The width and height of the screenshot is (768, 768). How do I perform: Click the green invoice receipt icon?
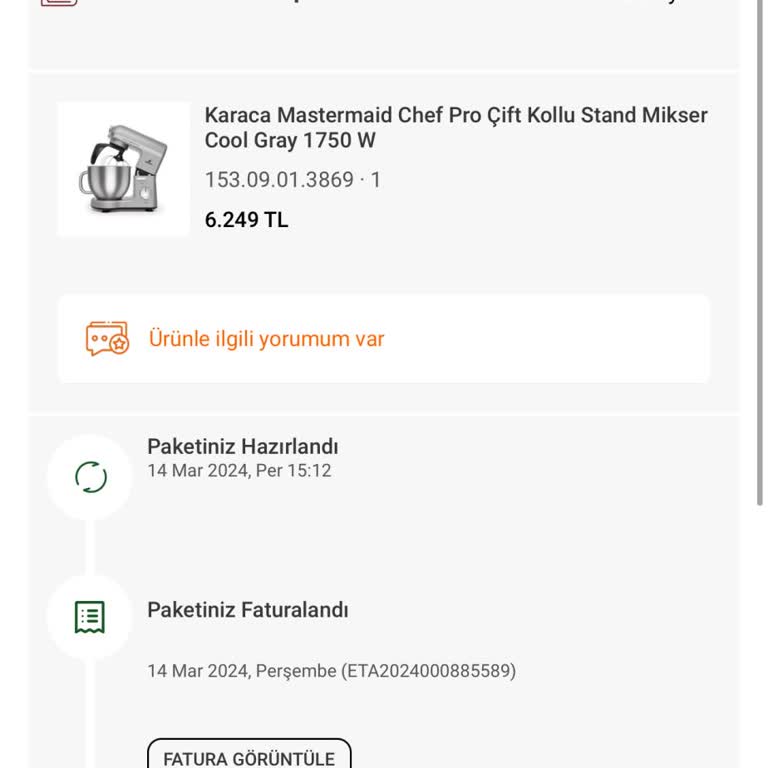pos(90,617)
